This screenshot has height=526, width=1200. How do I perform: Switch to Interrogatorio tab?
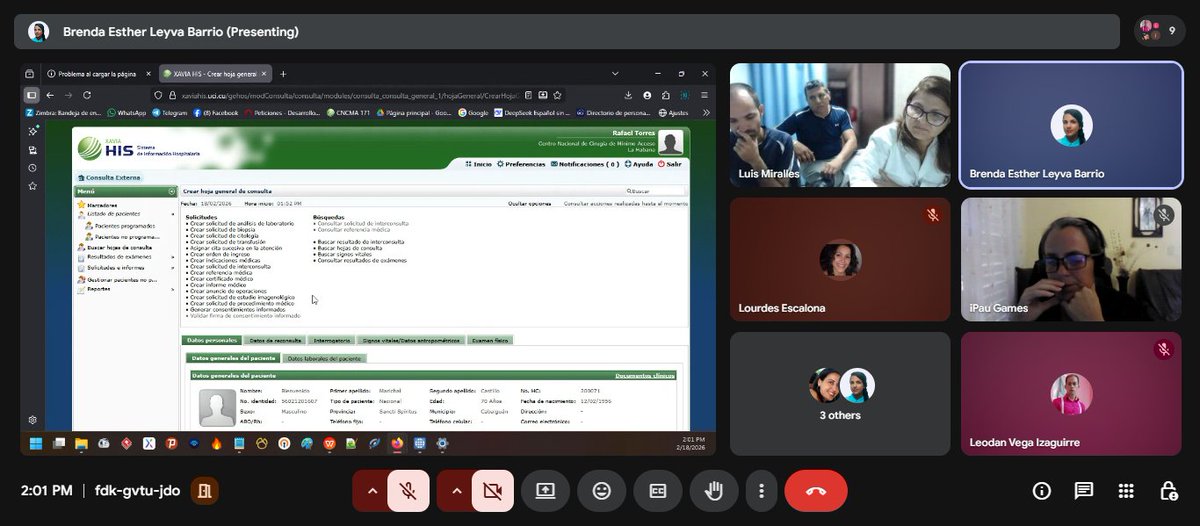pyautogui.click(x=331, y=340)
